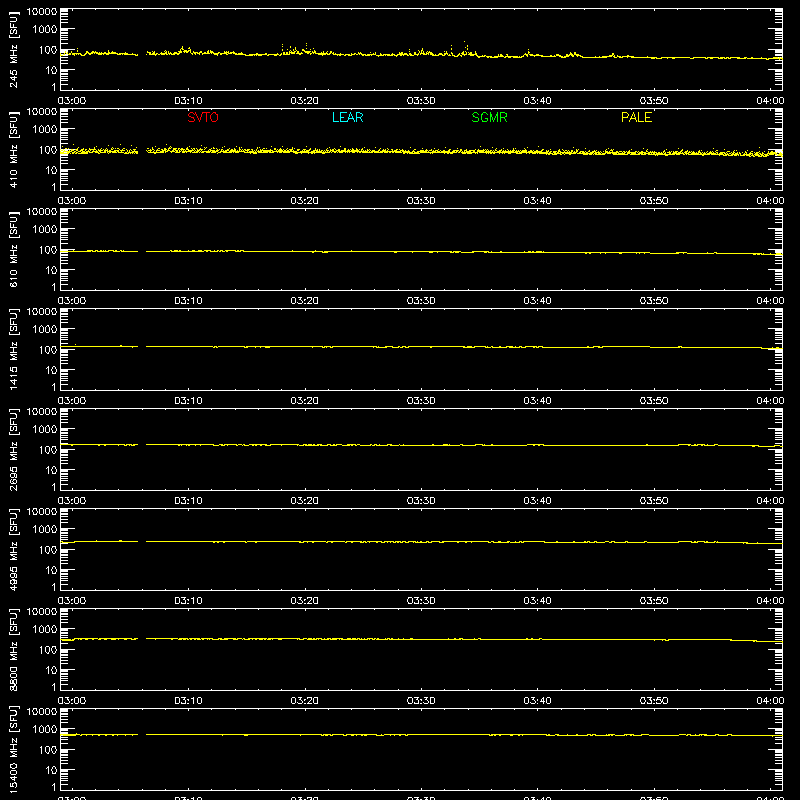Click 03:40 time label below 245 MHz plot

[x=537, y=101]
